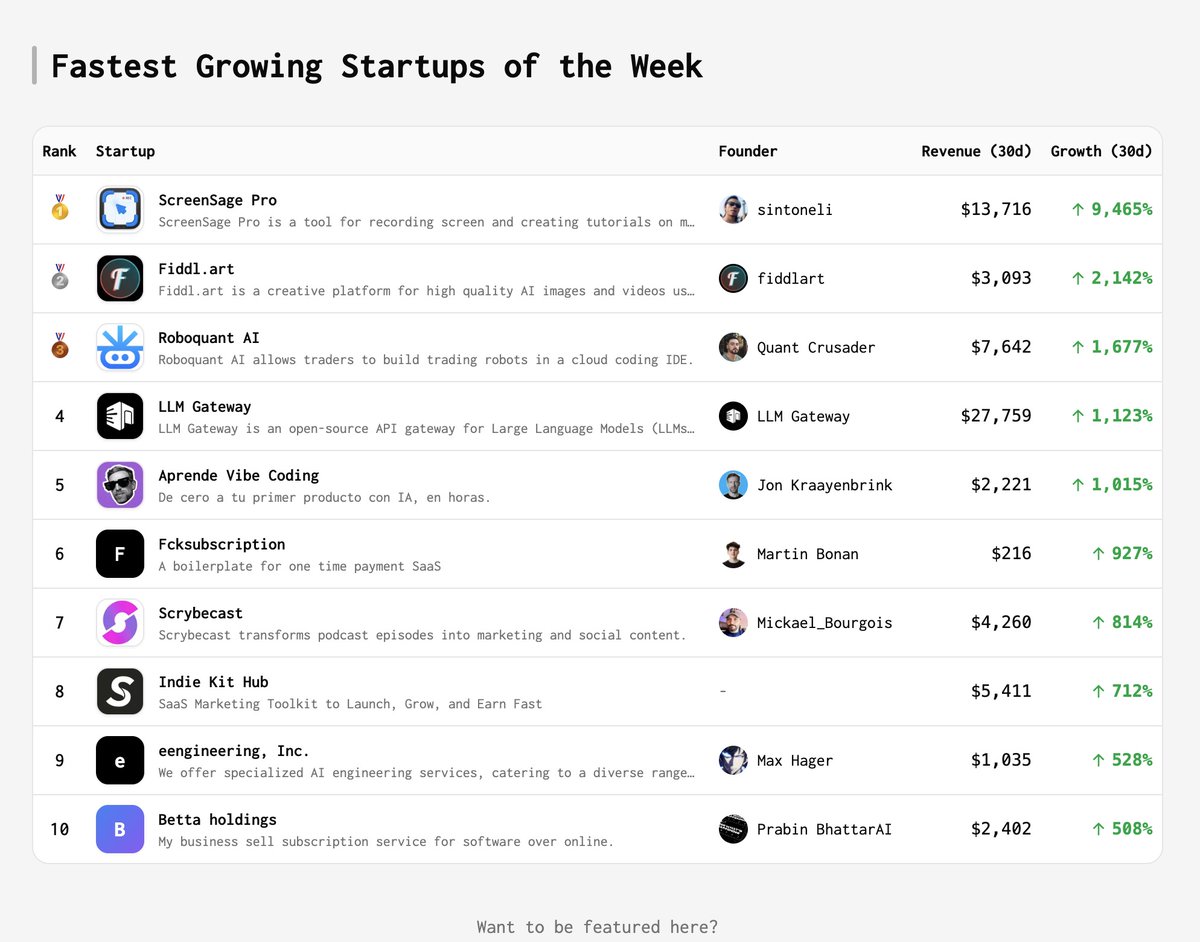
Task: Click the Fcksubscription F icon
Action: click(x=120, y=554)
